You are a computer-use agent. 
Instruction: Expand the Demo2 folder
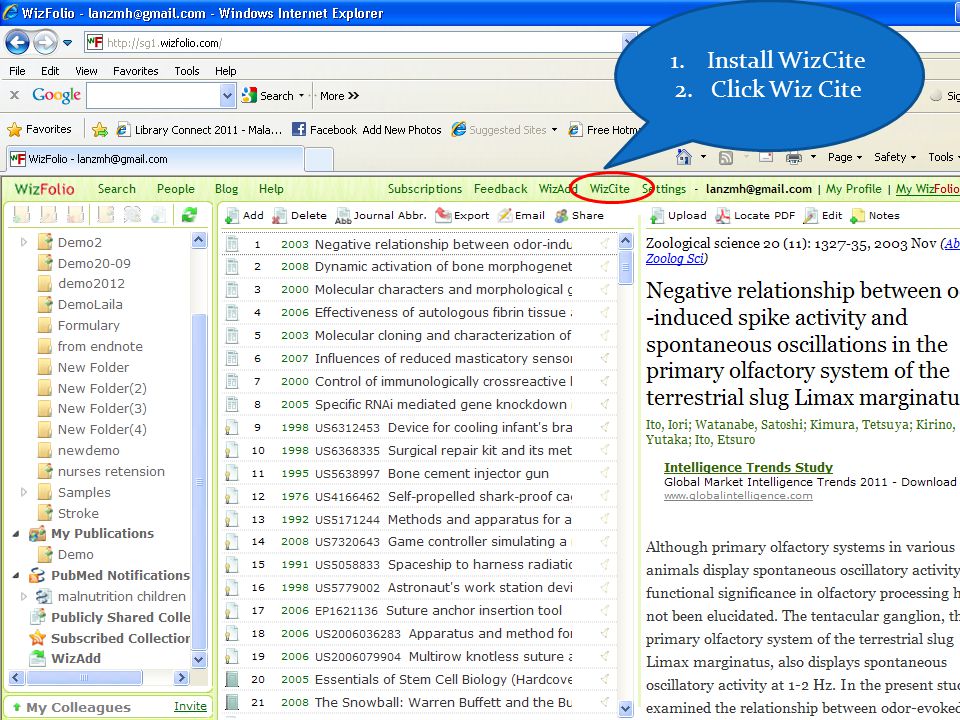click(x=24, y=242)
